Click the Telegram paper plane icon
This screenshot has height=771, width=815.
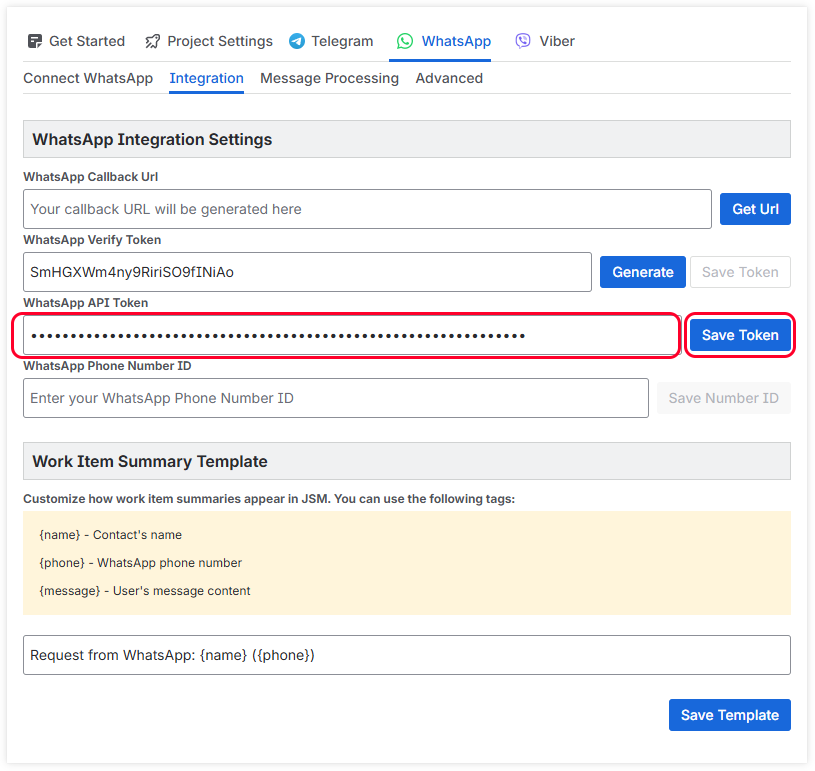(x=297, y=41)
